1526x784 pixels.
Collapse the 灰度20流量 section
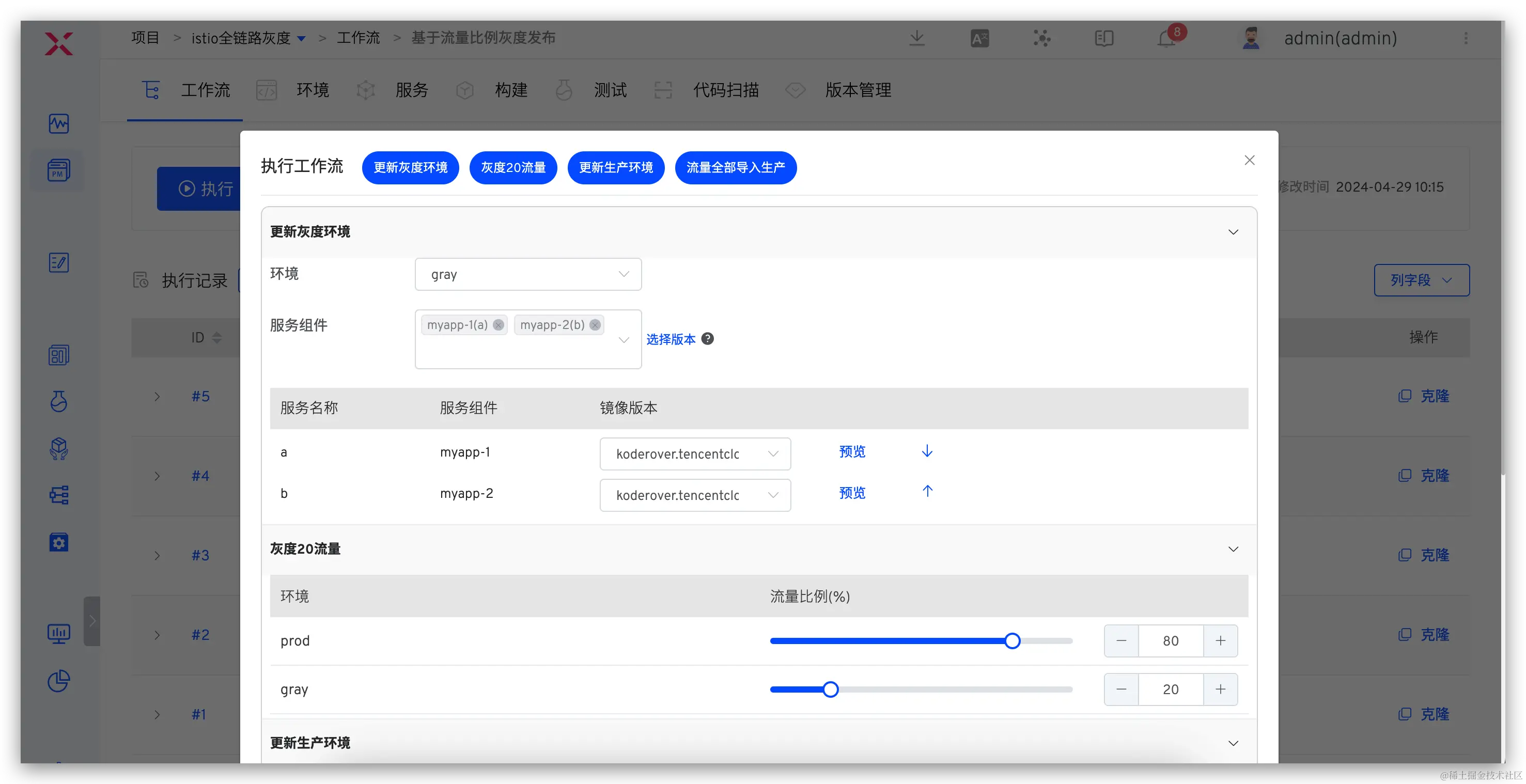click(x=1233, y=549)
